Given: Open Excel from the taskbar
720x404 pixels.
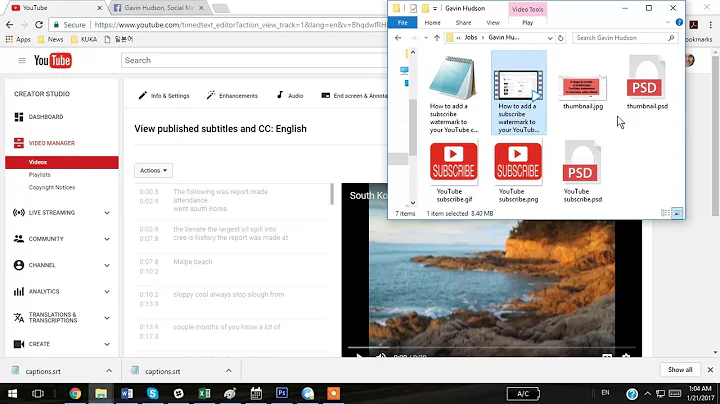Looking at the screenshot, I should click(204, 393).
